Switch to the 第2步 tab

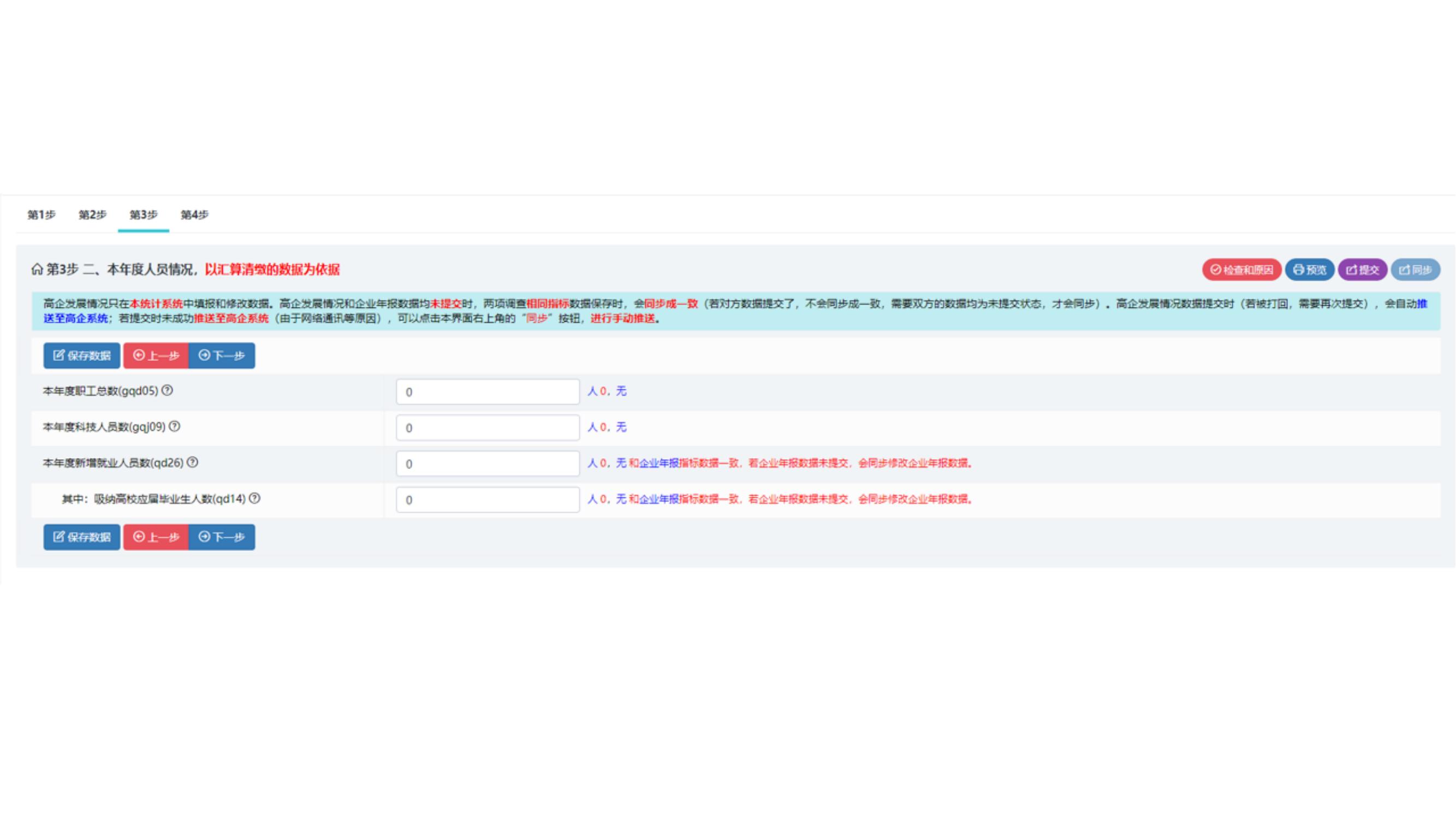[92, 215]
